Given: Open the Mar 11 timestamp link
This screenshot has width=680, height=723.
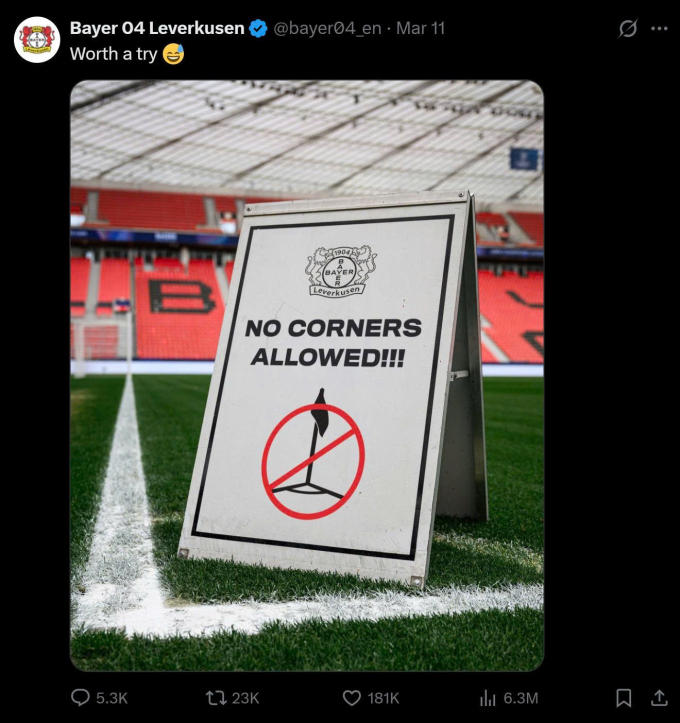Looking at the screenshot, I should coord(420,29).
